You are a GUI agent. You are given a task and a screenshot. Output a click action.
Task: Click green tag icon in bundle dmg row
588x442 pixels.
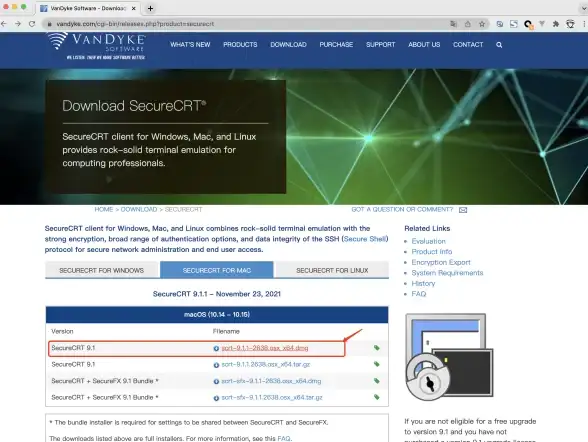pos(376,381)
